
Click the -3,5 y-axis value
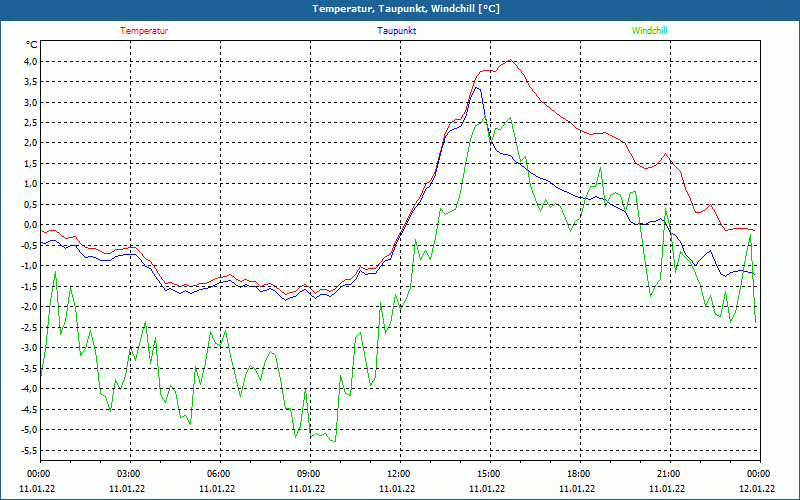[29, 368]
